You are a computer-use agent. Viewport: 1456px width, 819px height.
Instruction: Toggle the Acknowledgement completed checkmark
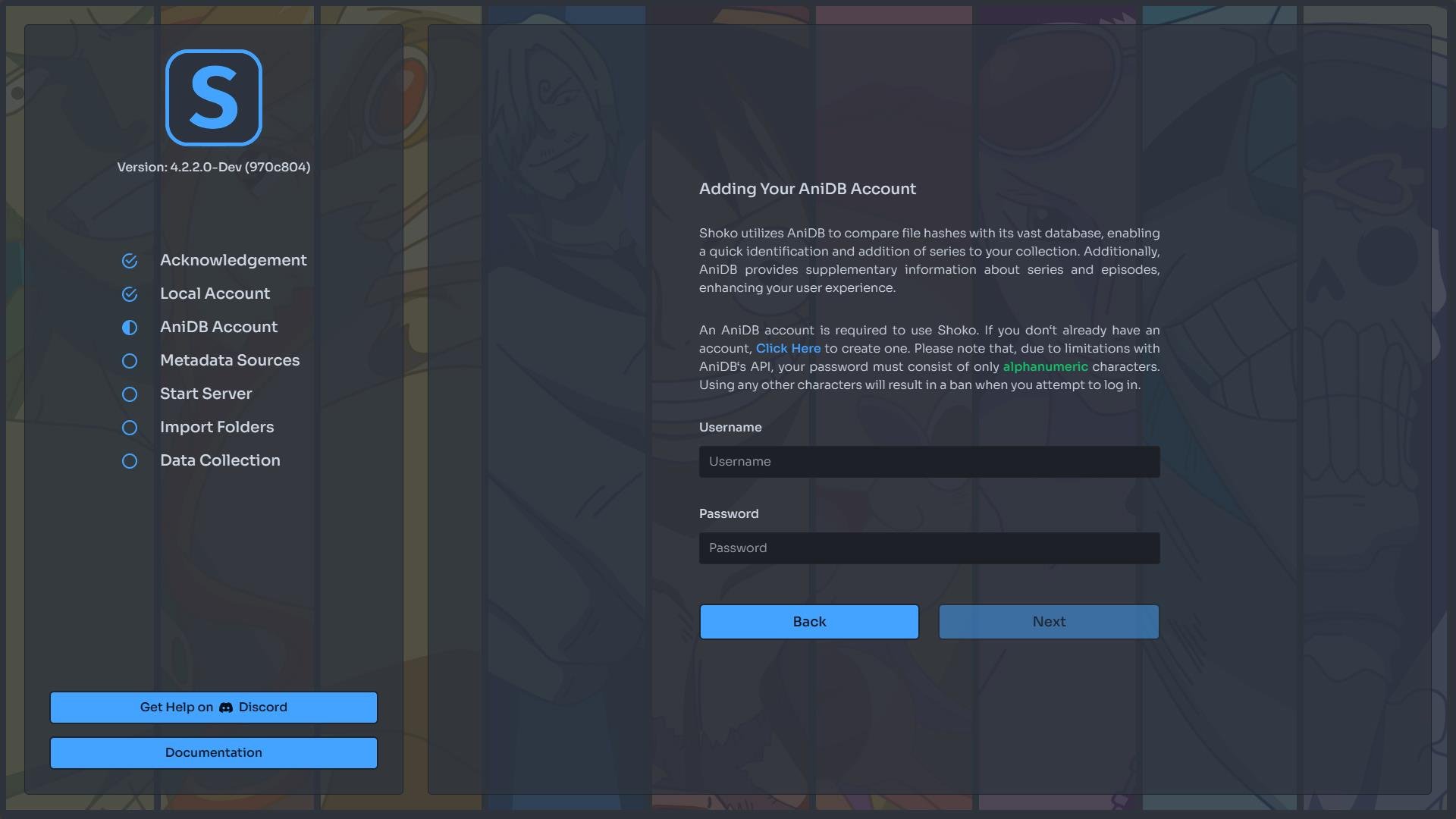[129, 261]
